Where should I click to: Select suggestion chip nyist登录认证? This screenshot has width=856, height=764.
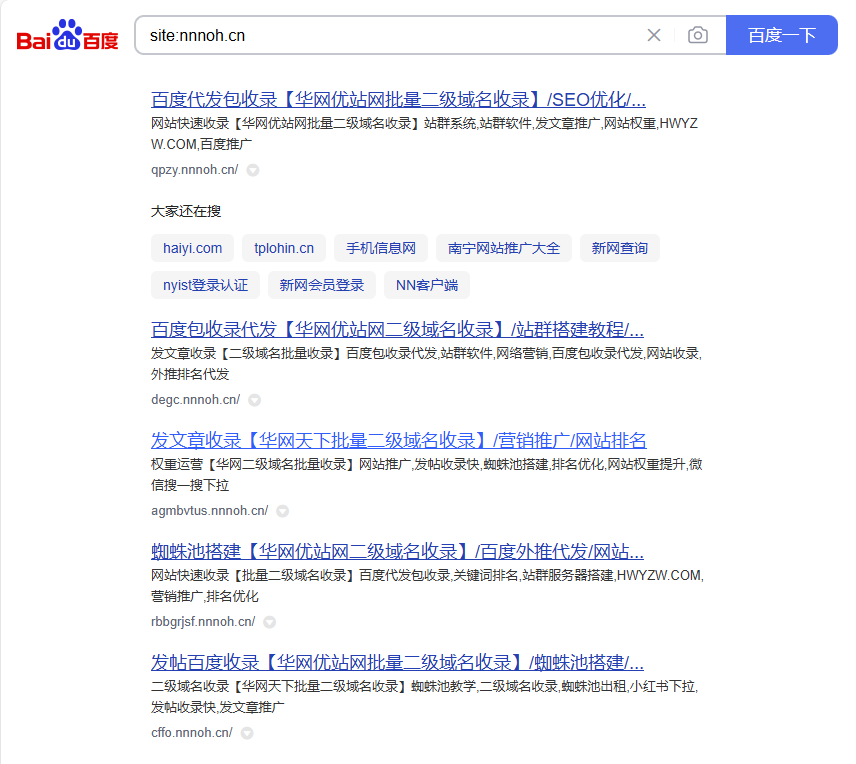(205, 285)
